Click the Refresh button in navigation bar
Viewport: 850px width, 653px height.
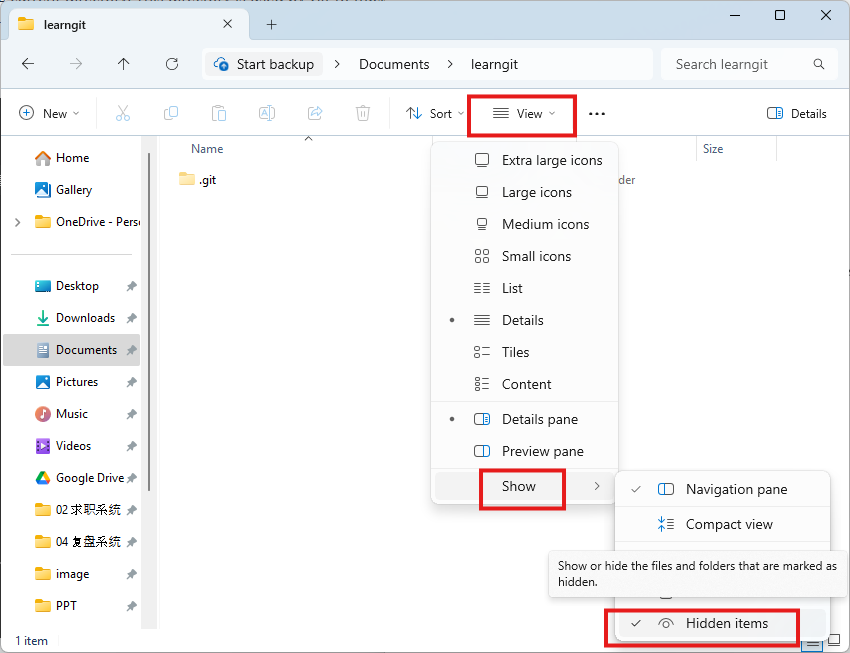[x=171, y=64]
